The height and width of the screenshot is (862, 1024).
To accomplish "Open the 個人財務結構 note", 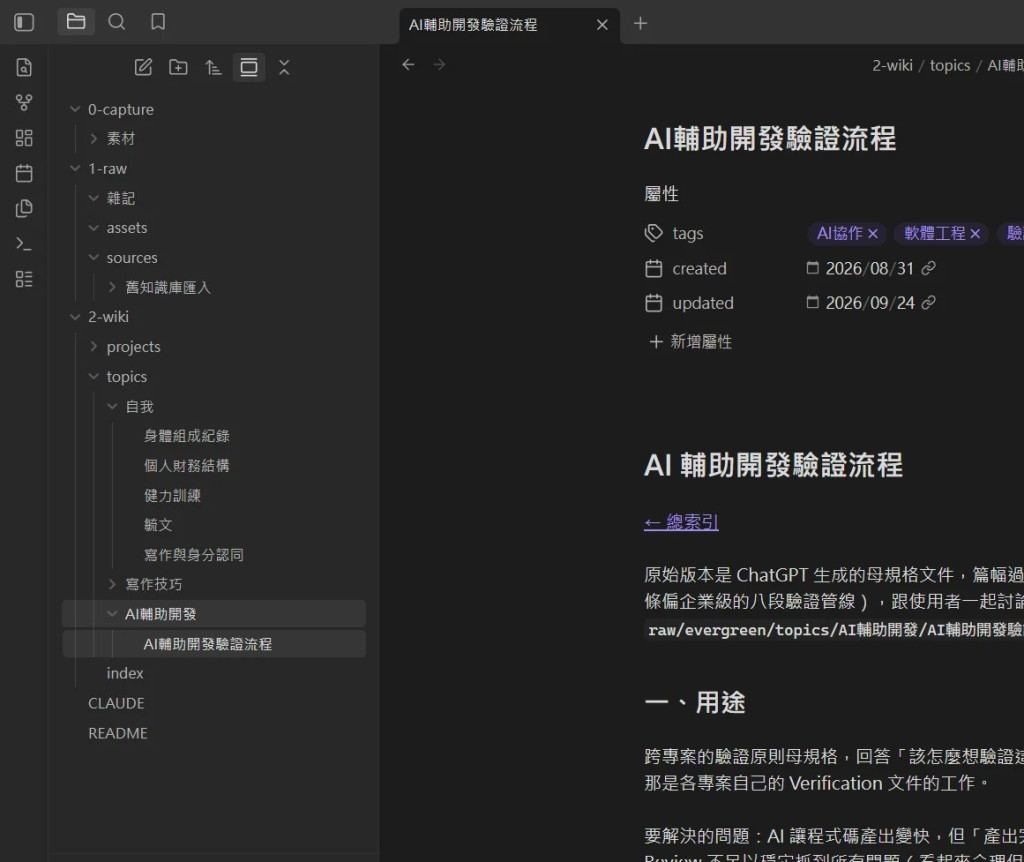I will (187, 466).
